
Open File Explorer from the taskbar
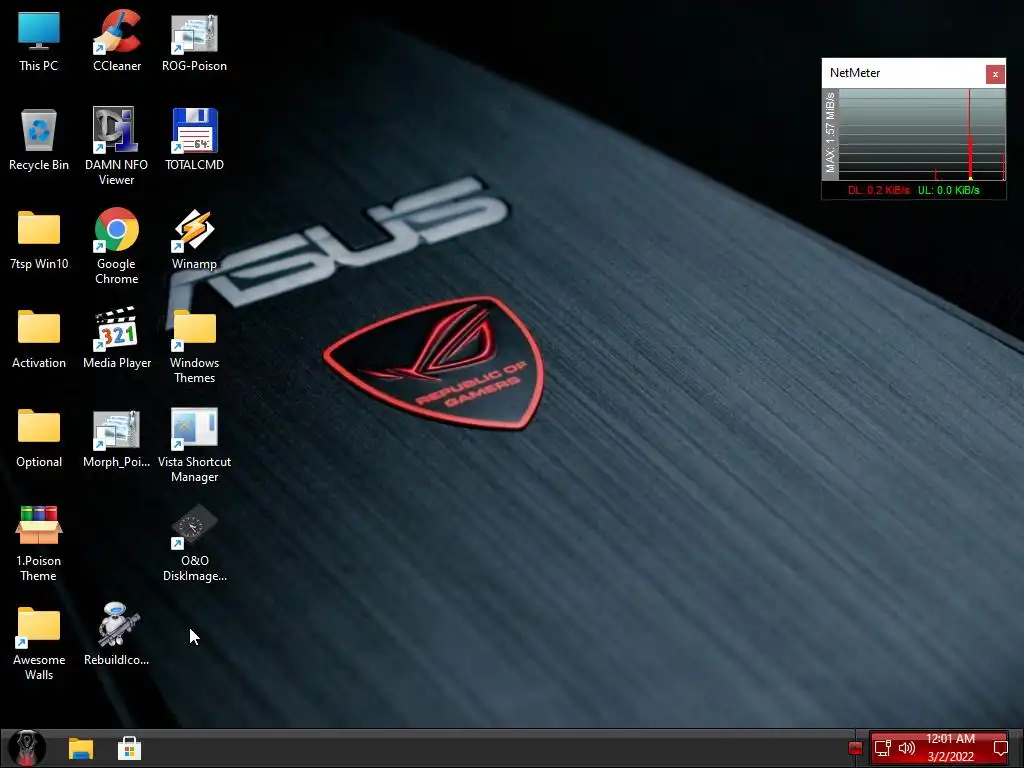tap(81, 748)
